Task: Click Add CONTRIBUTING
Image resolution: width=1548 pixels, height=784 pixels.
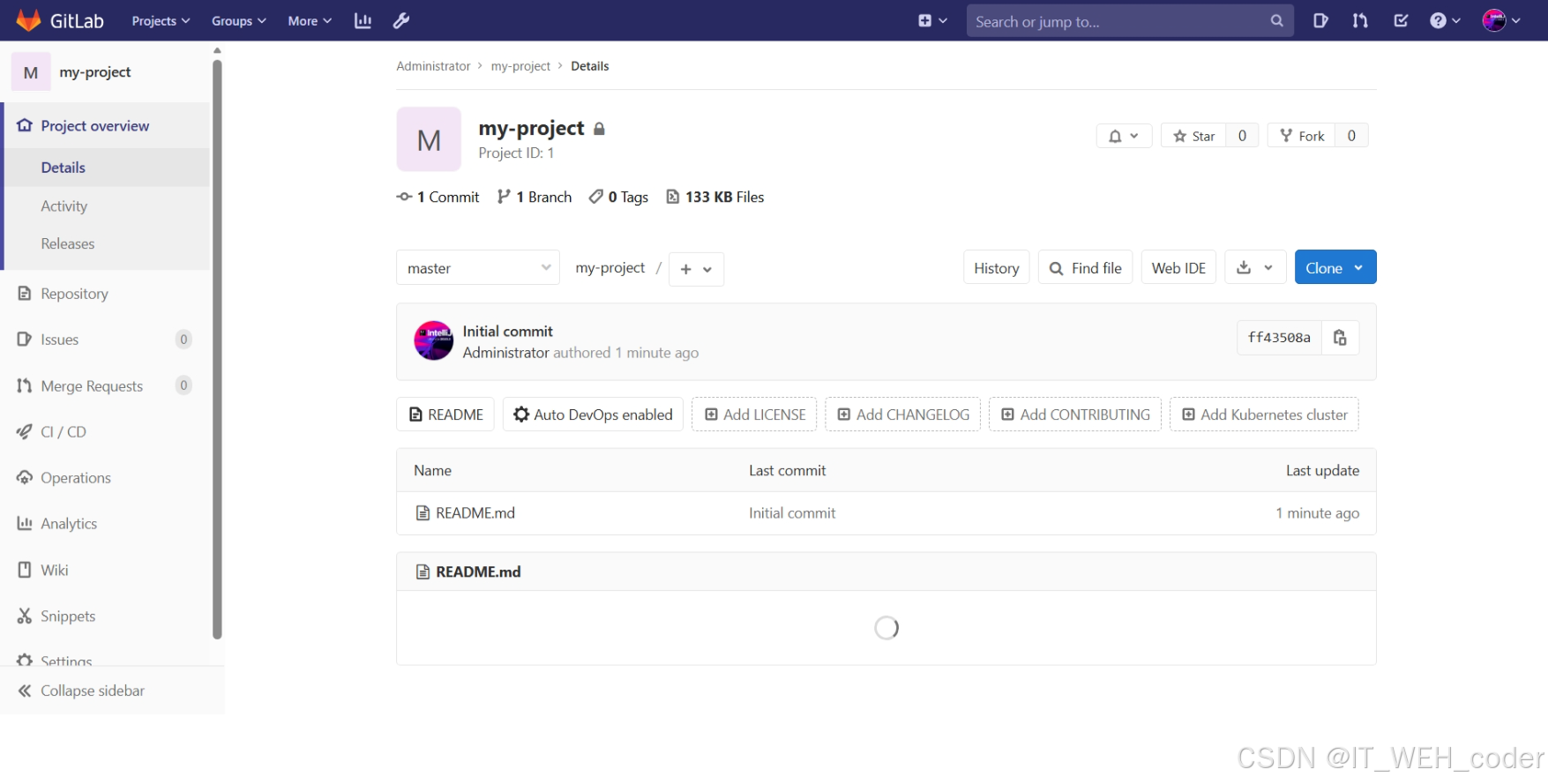Action: [x=1075, y=414]
